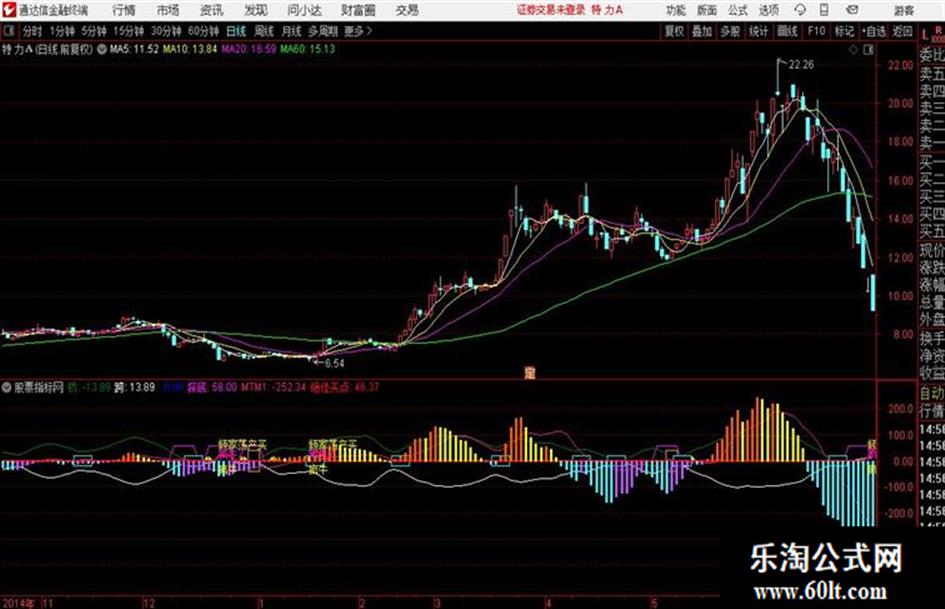
Task: Click the 6.54 low price label
Action: (x=334, y=363)
